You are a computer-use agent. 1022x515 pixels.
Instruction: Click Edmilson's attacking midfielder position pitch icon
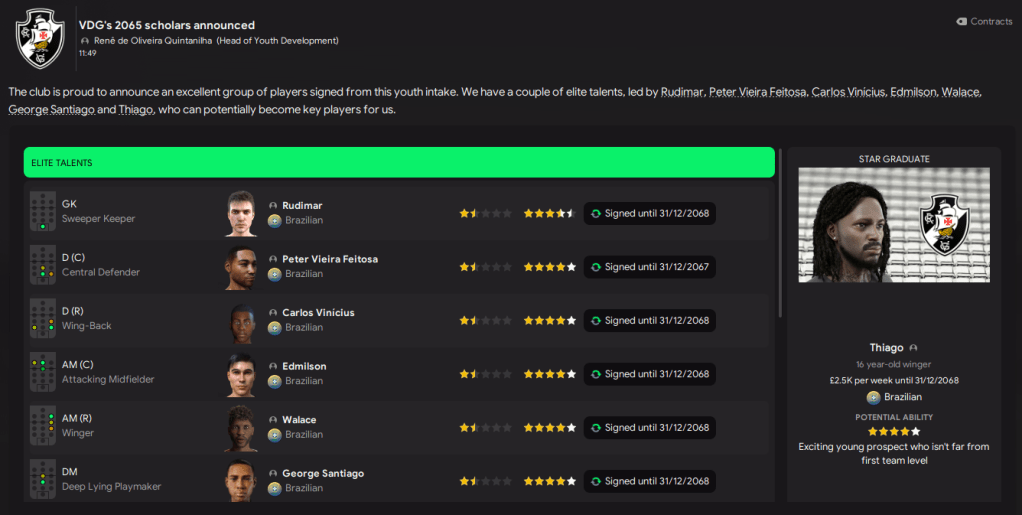[43, 373]
